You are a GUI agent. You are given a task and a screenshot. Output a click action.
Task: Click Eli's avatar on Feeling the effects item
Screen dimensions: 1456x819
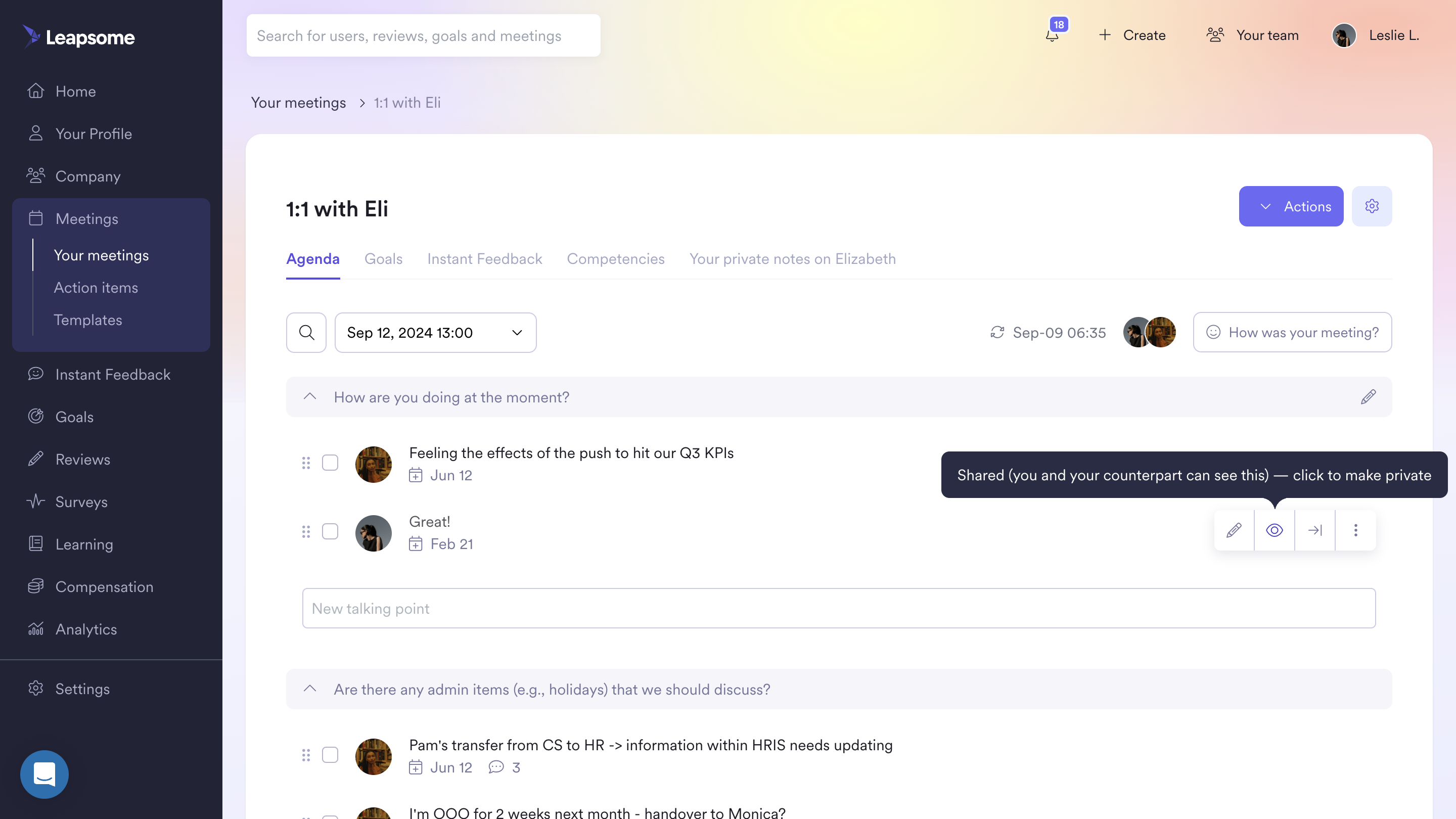point(374,465)
